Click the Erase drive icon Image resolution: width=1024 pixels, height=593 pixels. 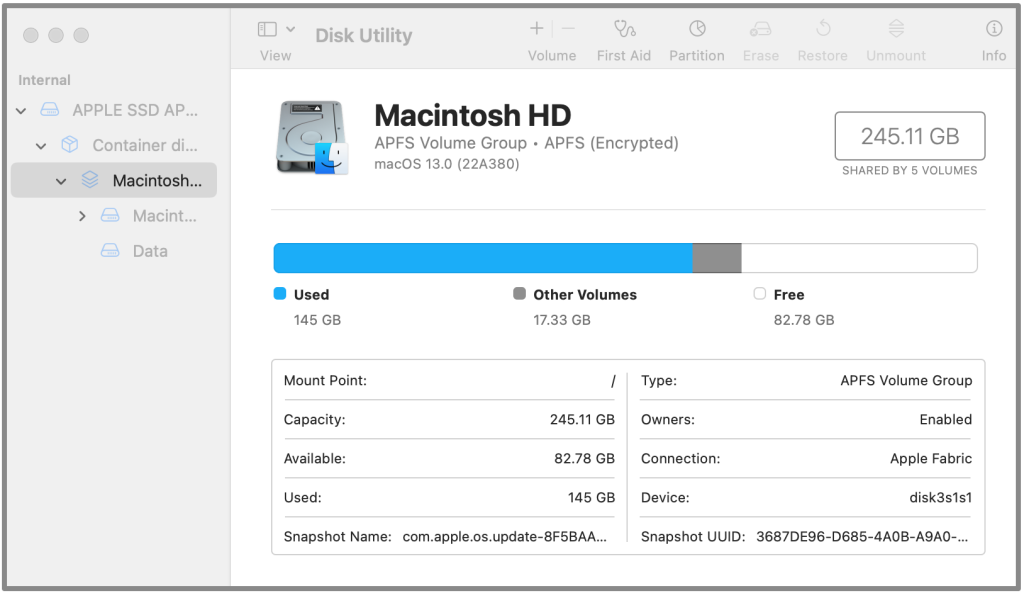[x=760, y=29]
